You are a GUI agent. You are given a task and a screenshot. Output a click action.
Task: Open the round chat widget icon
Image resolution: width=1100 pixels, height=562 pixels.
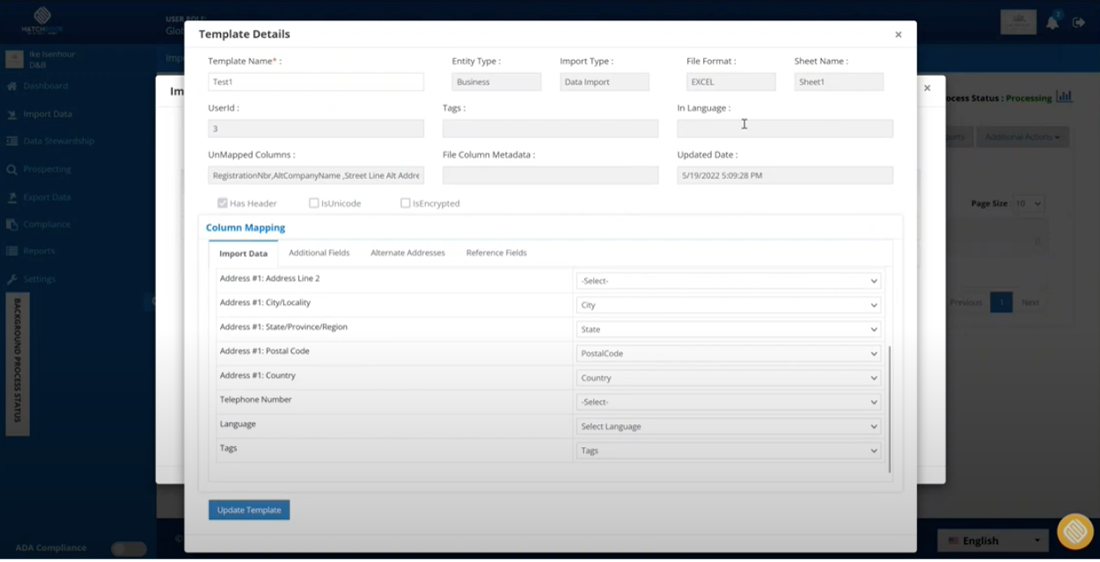1075,531
